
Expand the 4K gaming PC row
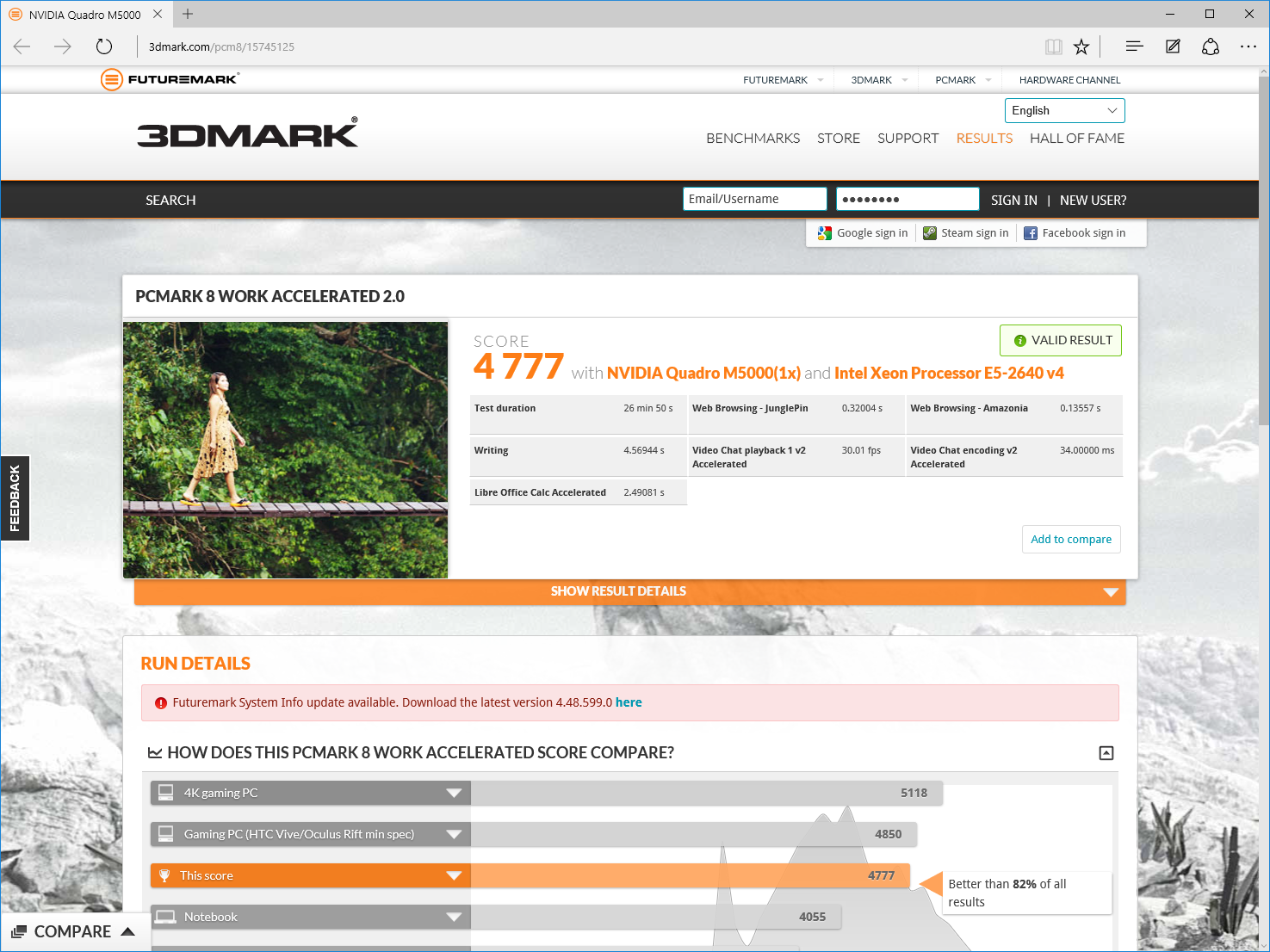point(454,793)
